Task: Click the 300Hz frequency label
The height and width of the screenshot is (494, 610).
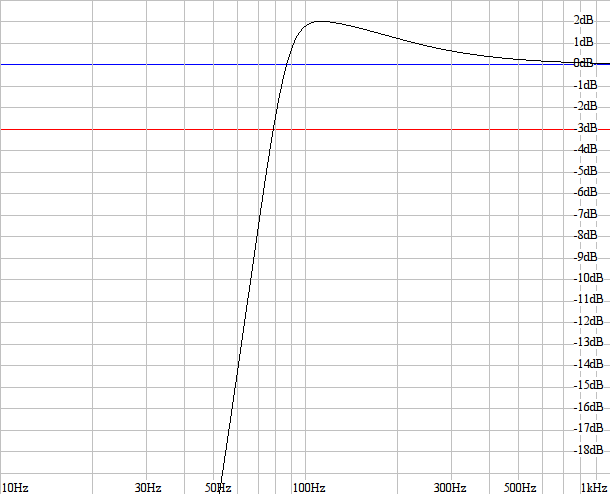Action: coord(450,488)
